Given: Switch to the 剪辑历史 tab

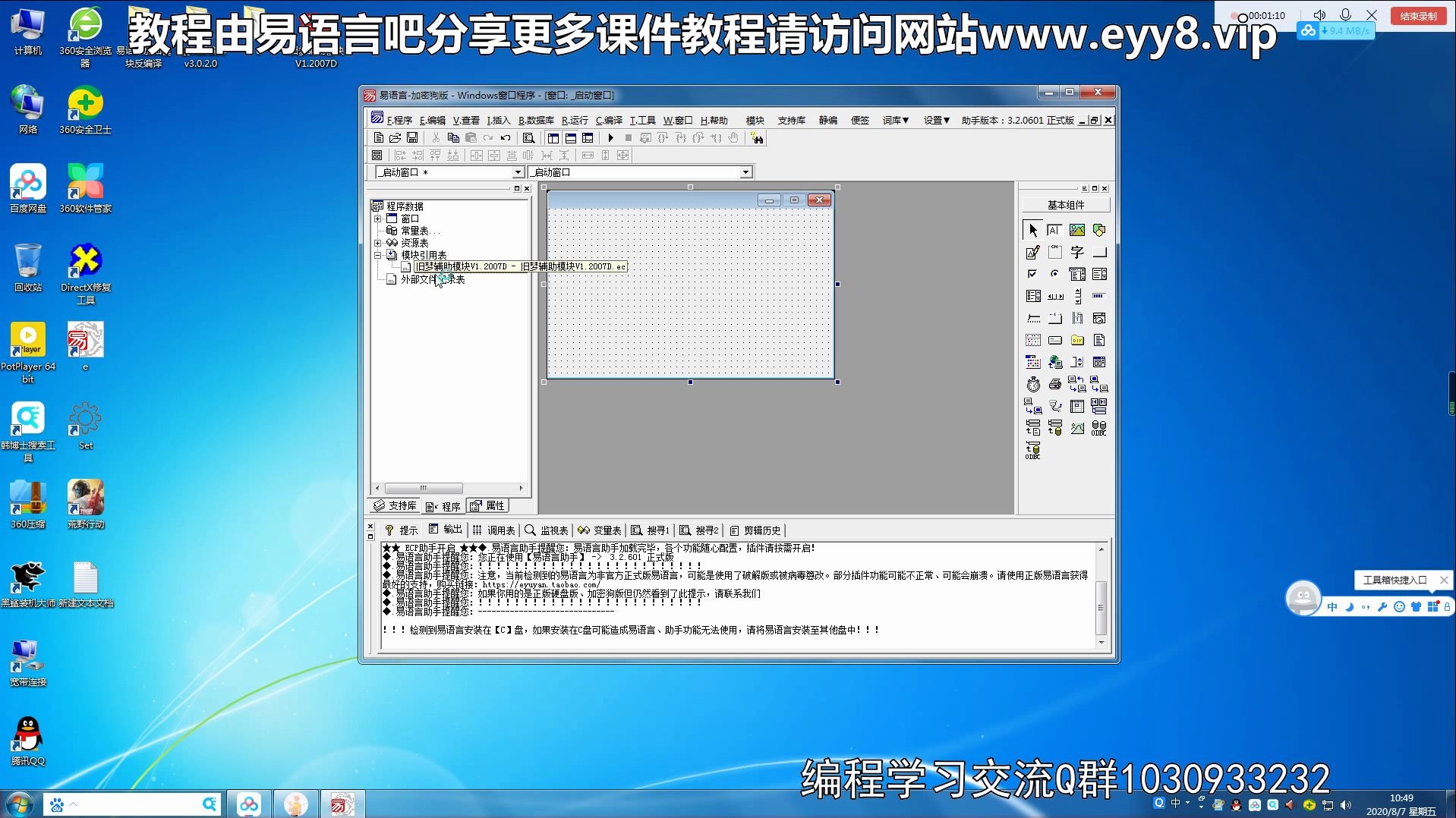Looking at the screenshot, I should coord(755,530).
